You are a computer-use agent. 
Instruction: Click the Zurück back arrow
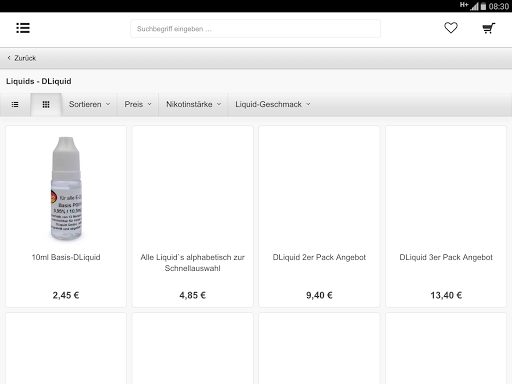[x=9, y=58]
